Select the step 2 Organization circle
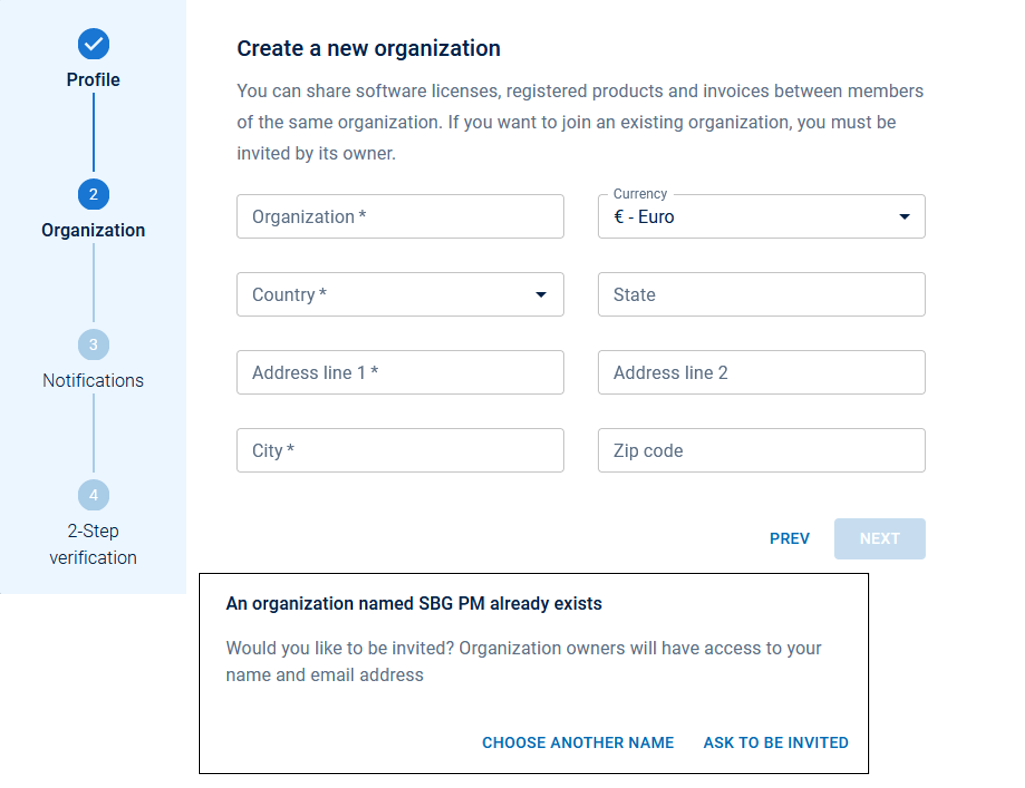Image resolution: width=1025 pixels, height=788 pixels. (93, 194)
